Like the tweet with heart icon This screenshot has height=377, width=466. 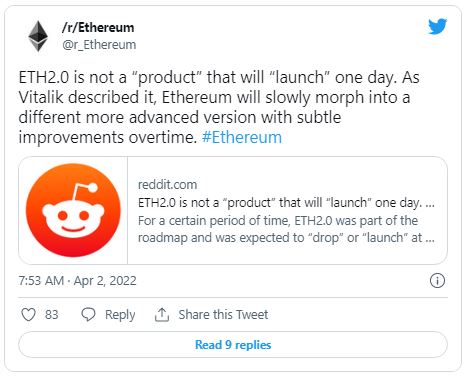tap(28, 314)
